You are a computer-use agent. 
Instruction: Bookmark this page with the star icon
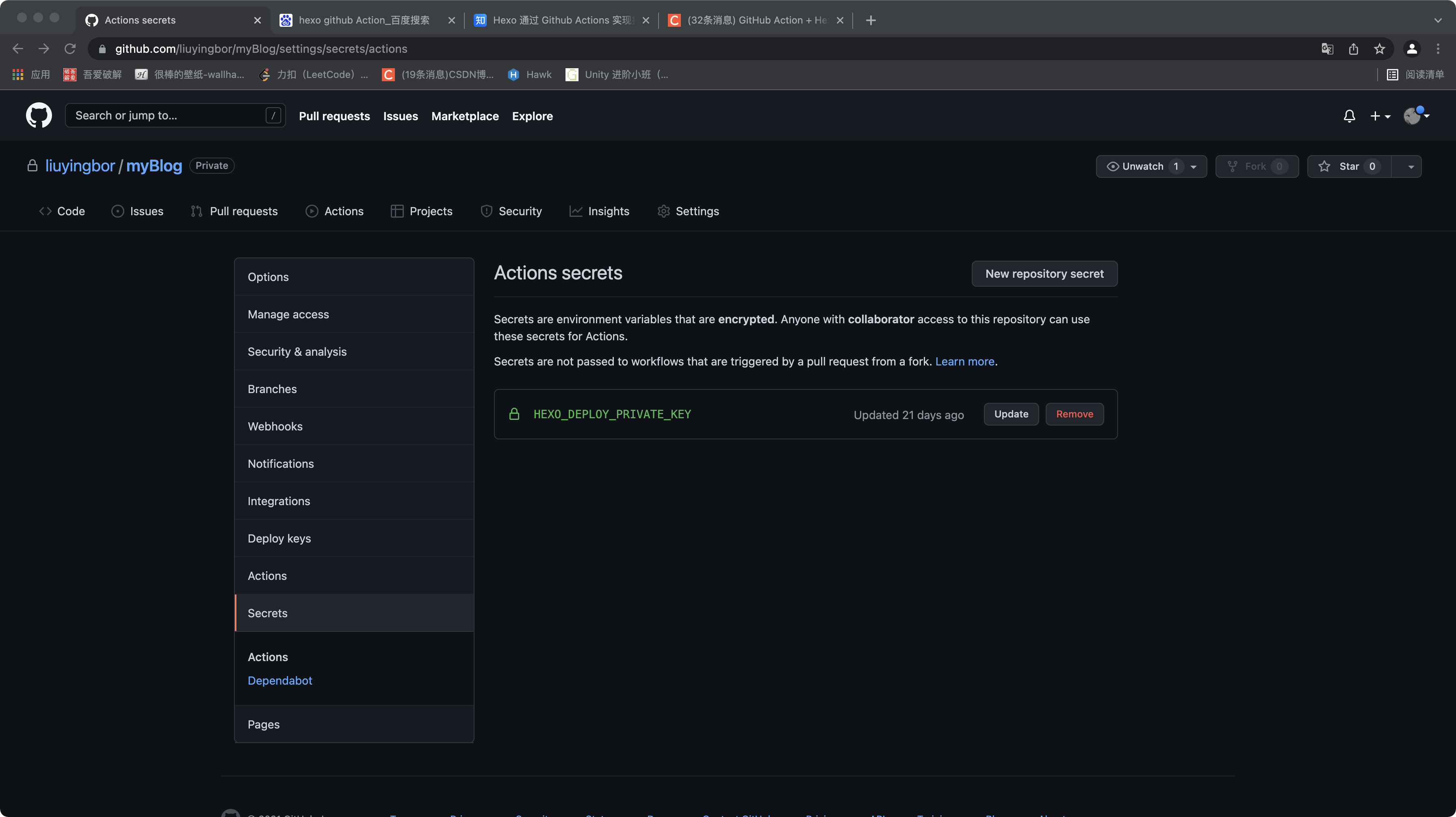pos(1379,49)
